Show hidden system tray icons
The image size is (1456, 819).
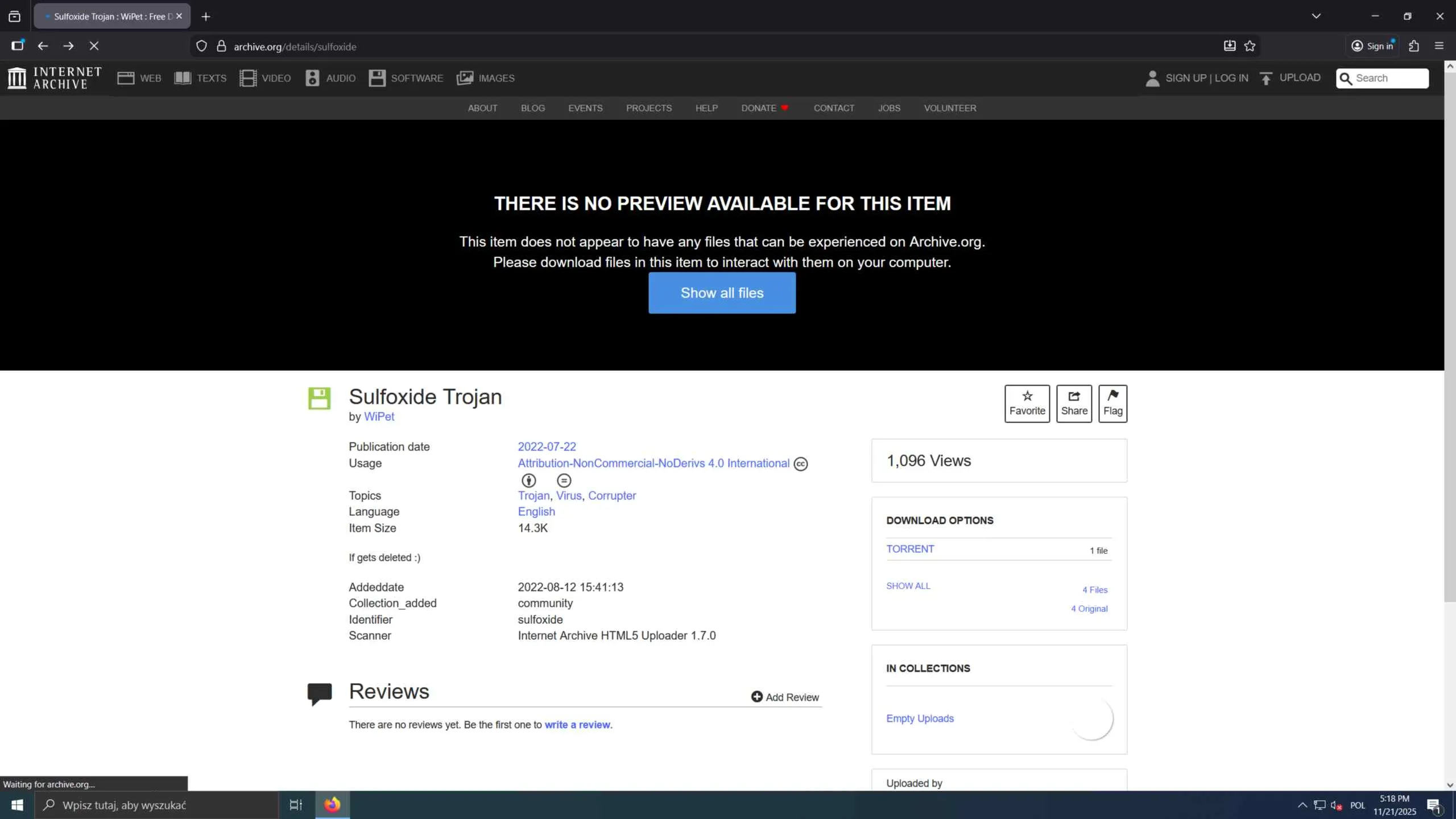[x=1302, y=805]
